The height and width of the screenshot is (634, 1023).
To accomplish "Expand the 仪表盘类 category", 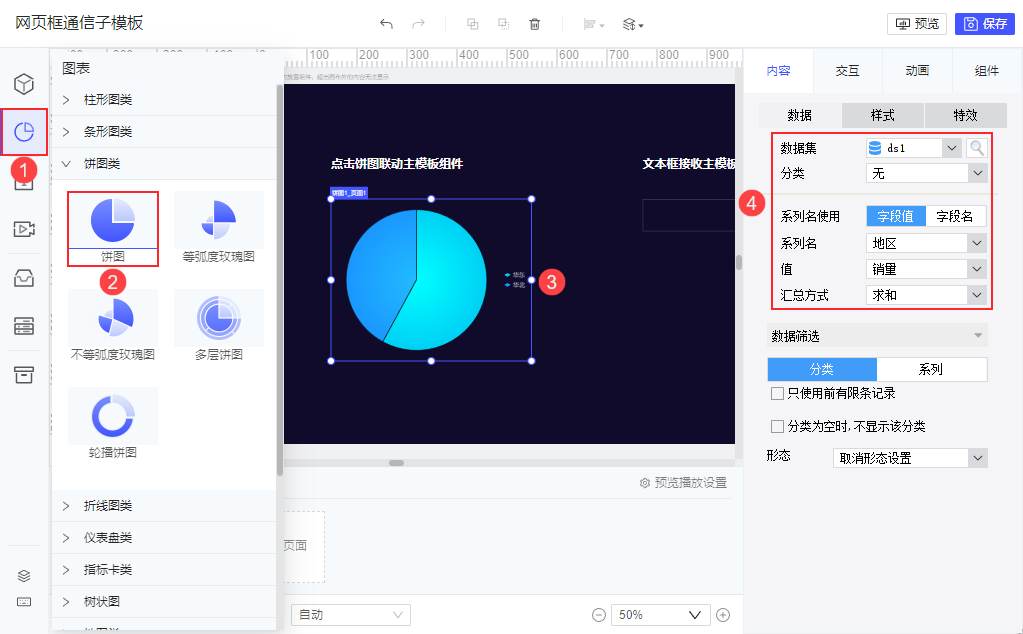I will pos(164,537).
